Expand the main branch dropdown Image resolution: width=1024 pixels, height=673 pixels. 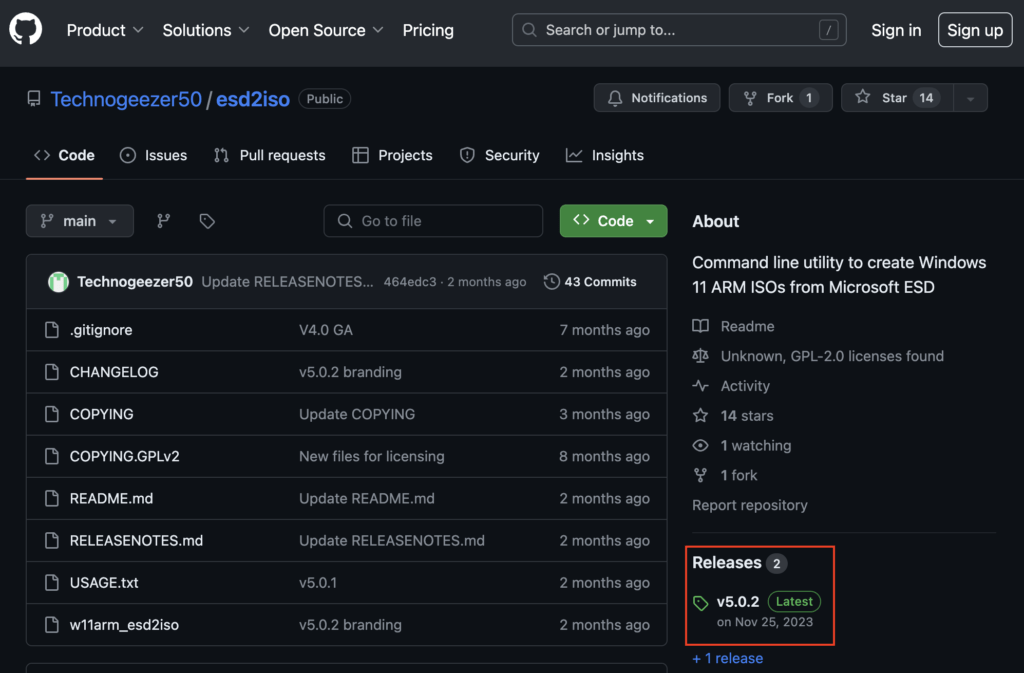(x=80, y=221)
